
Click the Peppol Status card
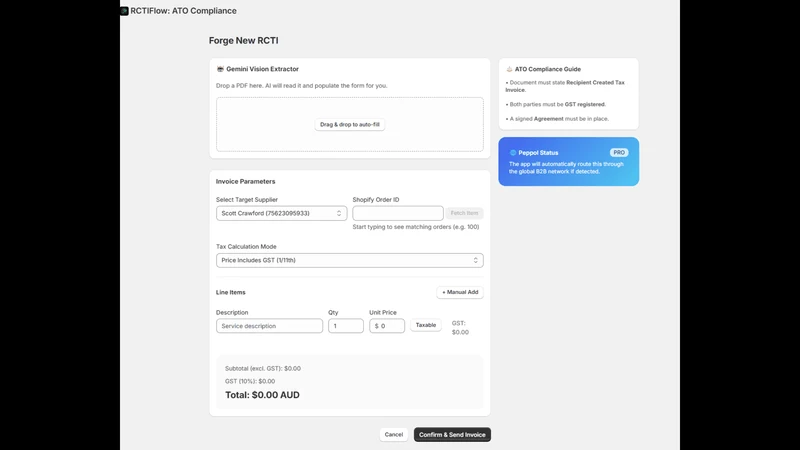pyautogui.click(x=568, y=161)
